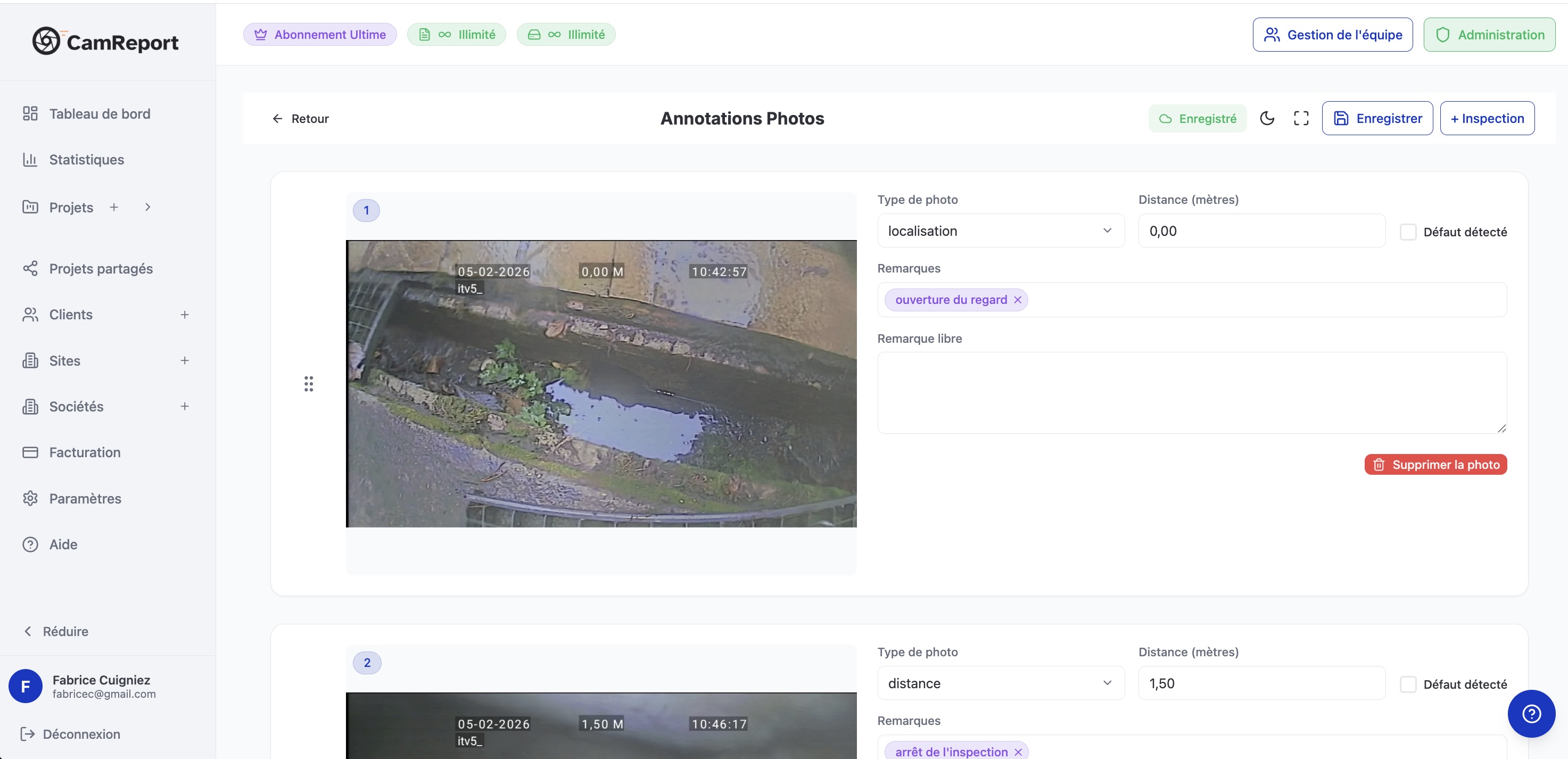This screenshot has height=759, width=1568.
Task: Click the red 'Supprimer la photo' button
Action: click(1435, 465)
